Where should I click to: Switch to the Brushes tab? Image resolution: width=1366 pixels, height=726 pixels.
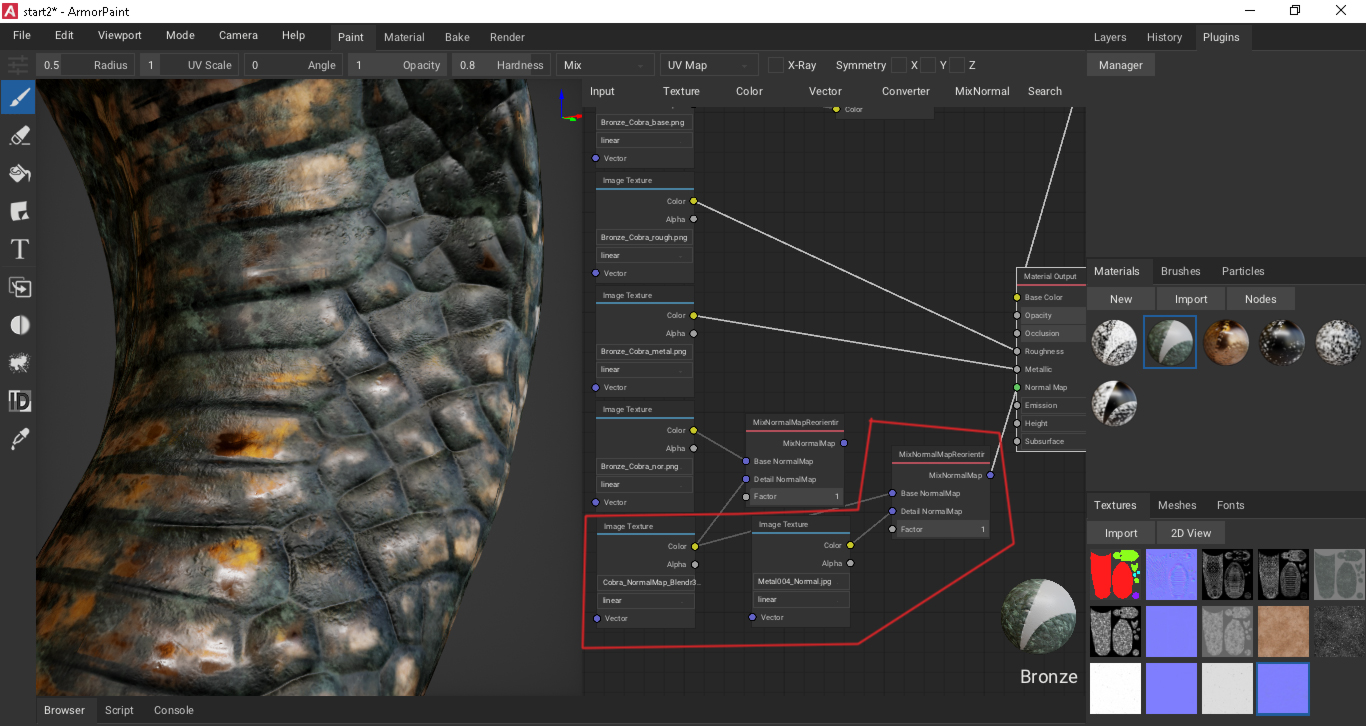[x=1181, y=271]
